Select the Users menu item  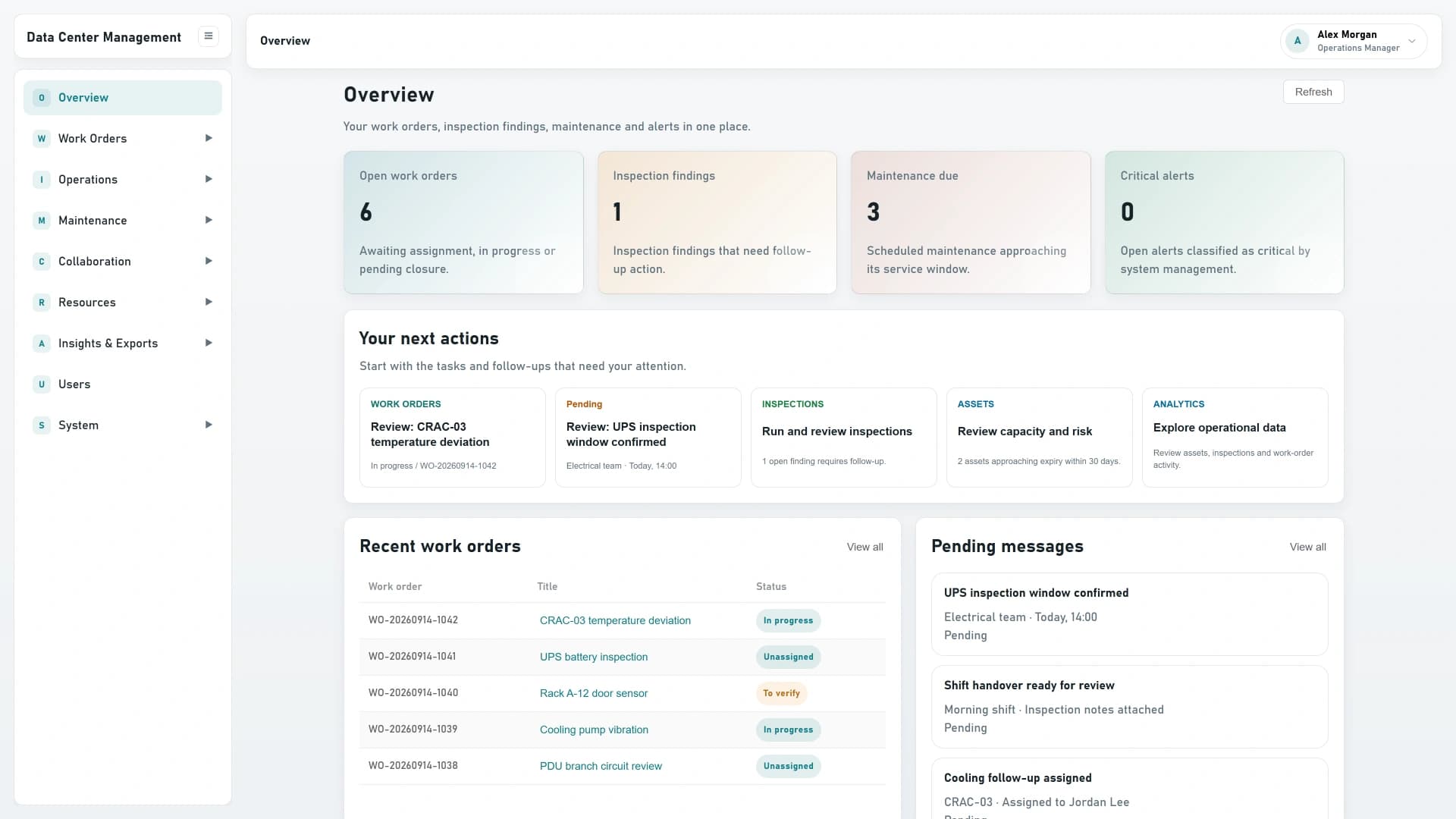point(123,384)
